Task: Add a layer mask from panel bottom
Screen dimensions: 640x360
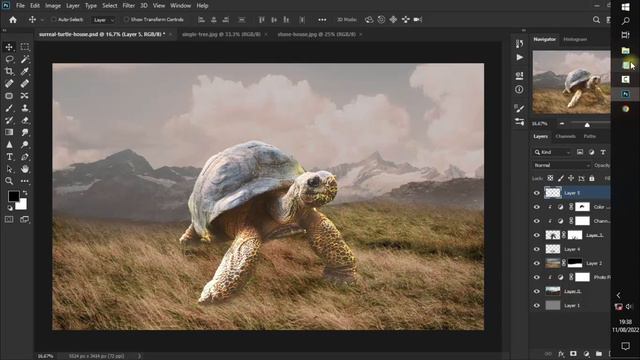Action: click(573, 354)
